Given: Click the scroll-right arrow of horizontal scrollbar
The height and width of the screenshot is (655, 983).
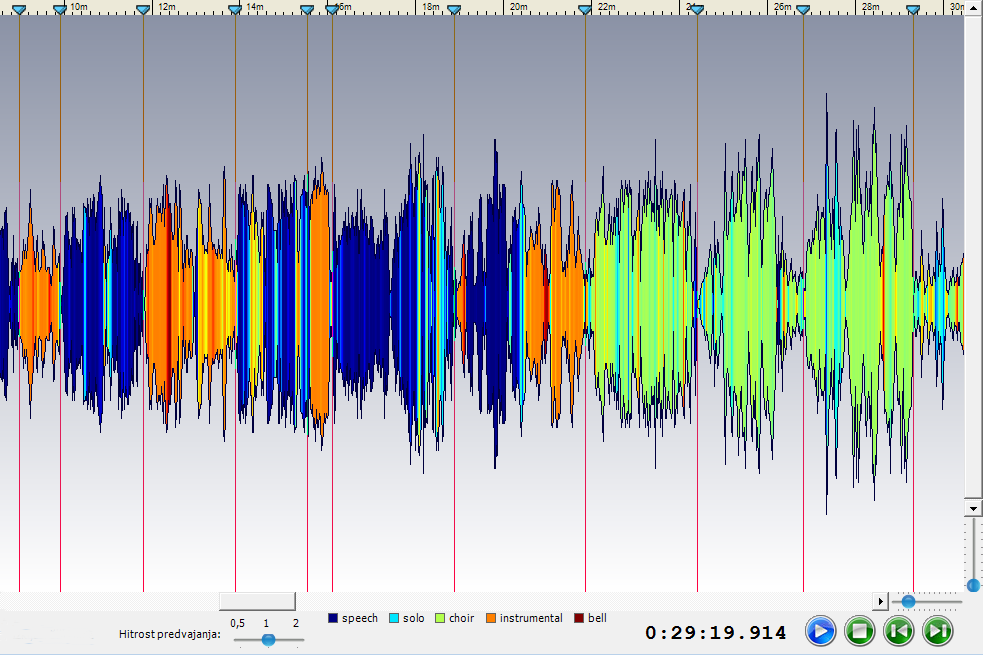Looking at the screenshot, I should tap(880, 601).
